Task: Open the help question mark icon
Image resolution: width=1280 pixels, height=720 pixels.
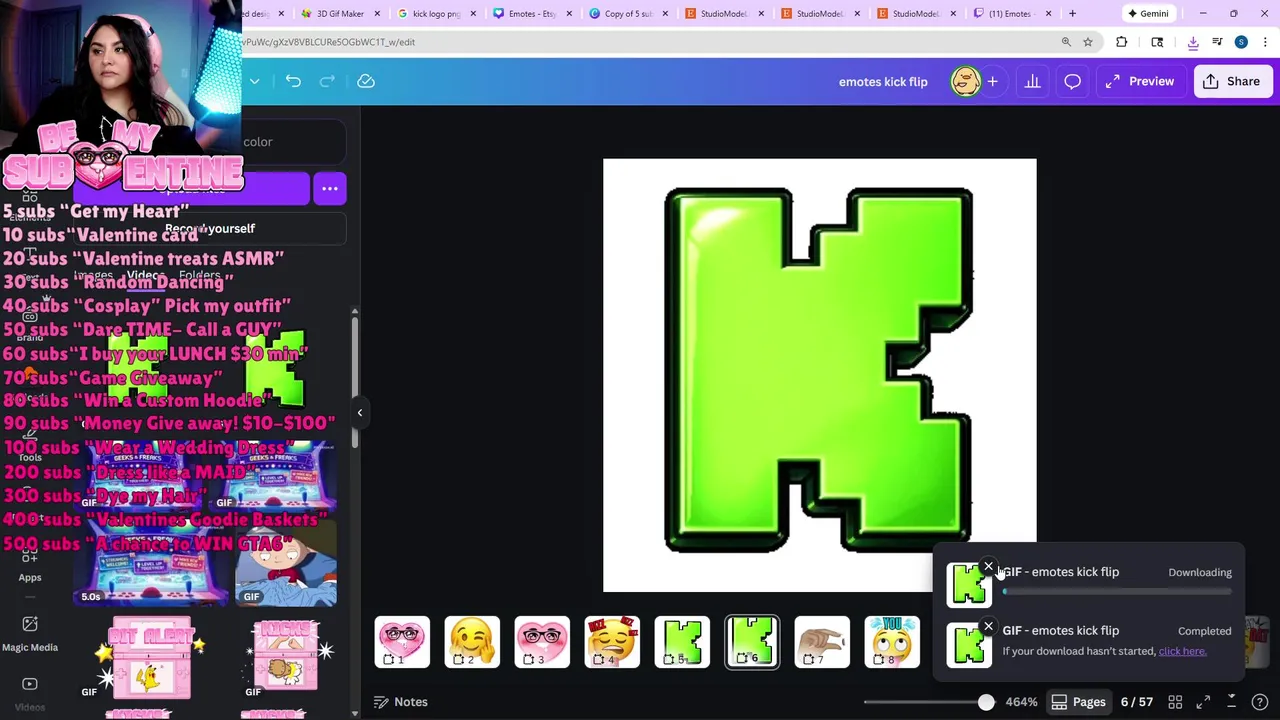Action: (x=1260, y=702)
